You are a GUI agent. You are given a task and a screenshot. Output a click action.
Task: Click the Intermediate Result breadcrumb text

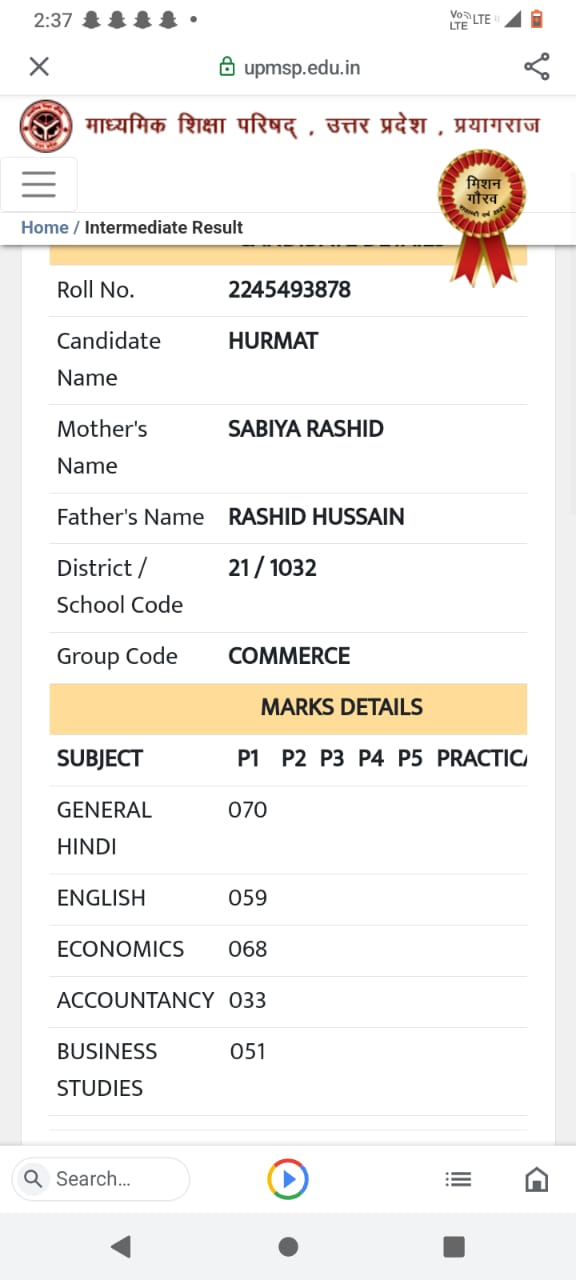point(164,227)
